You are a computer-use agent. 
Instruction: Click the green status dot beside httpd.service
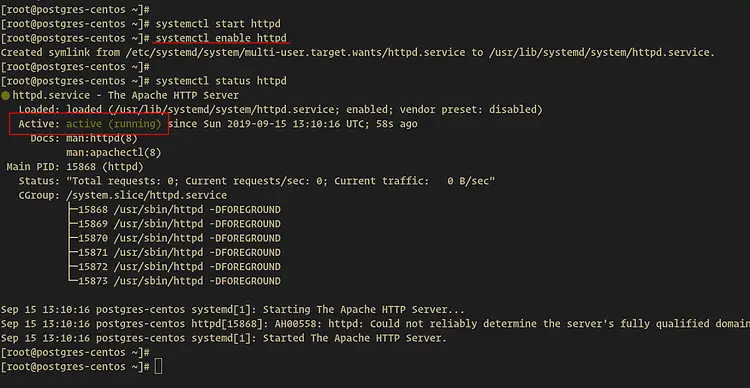[5, 96]
